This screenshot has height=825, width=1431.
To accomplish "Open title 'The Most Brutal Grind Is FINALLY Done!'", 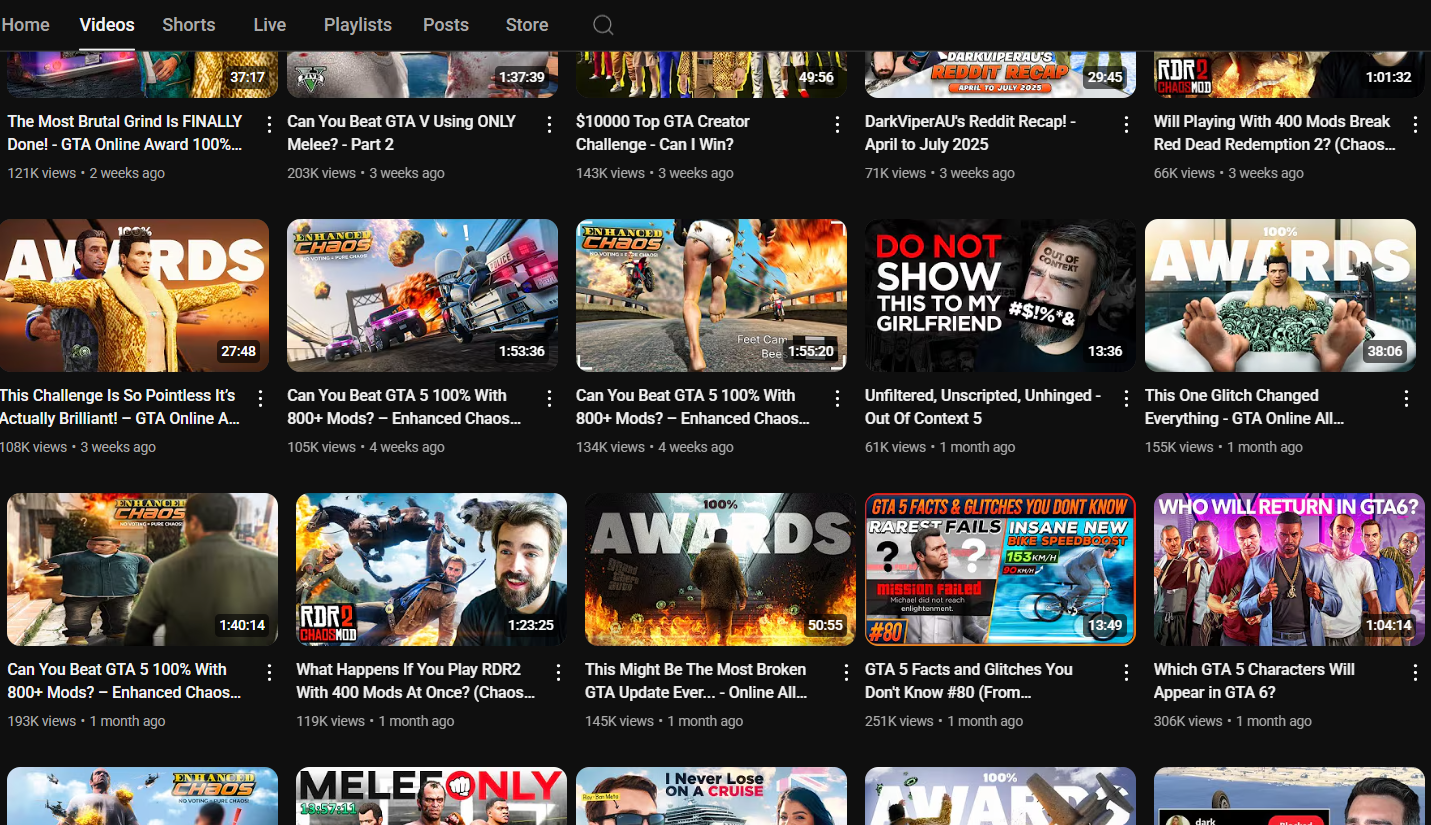I will pyautogui.click(x=125, y=133).
